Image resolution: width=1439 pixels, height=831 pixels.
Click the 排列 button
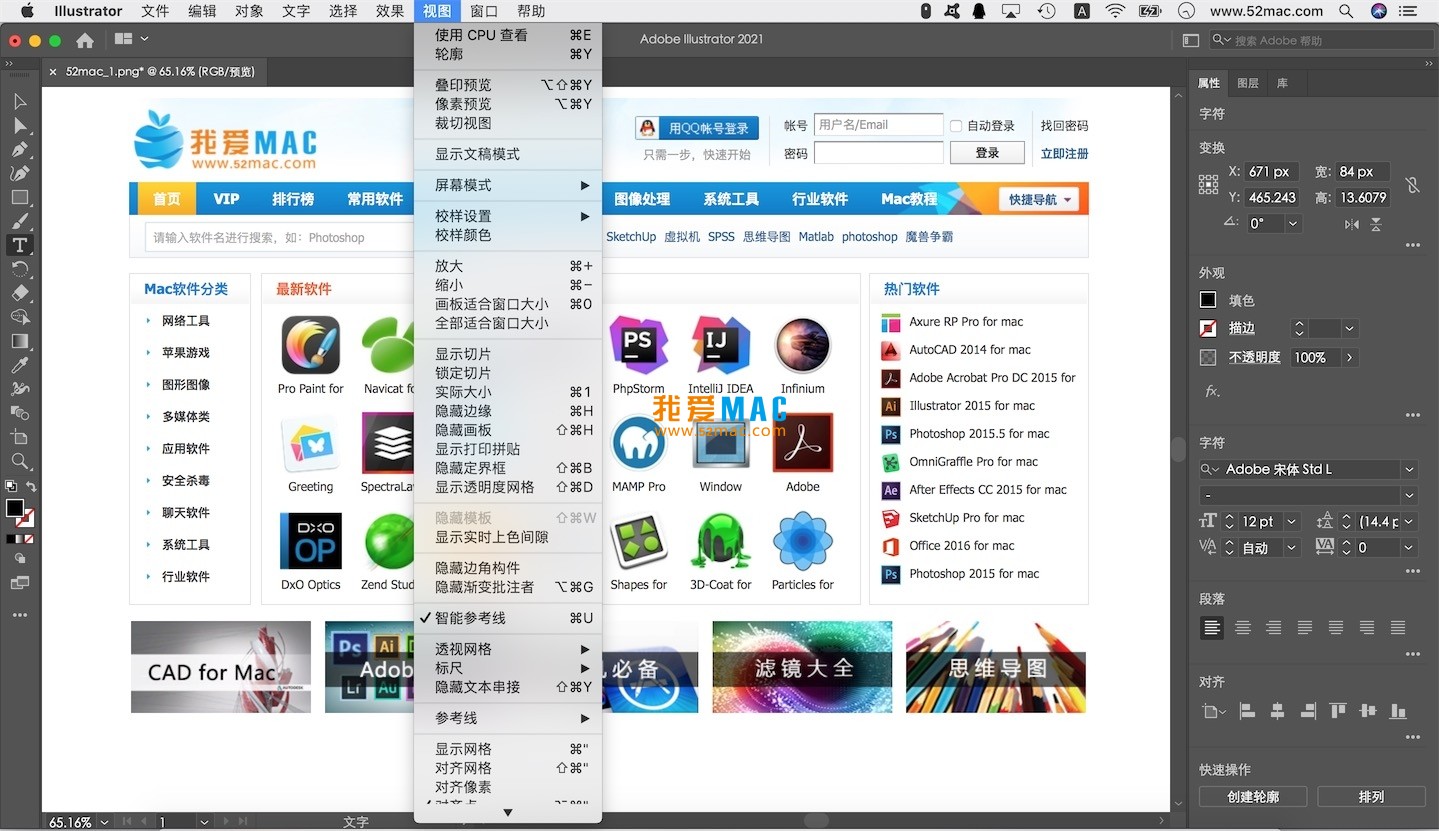(1371, 797)
